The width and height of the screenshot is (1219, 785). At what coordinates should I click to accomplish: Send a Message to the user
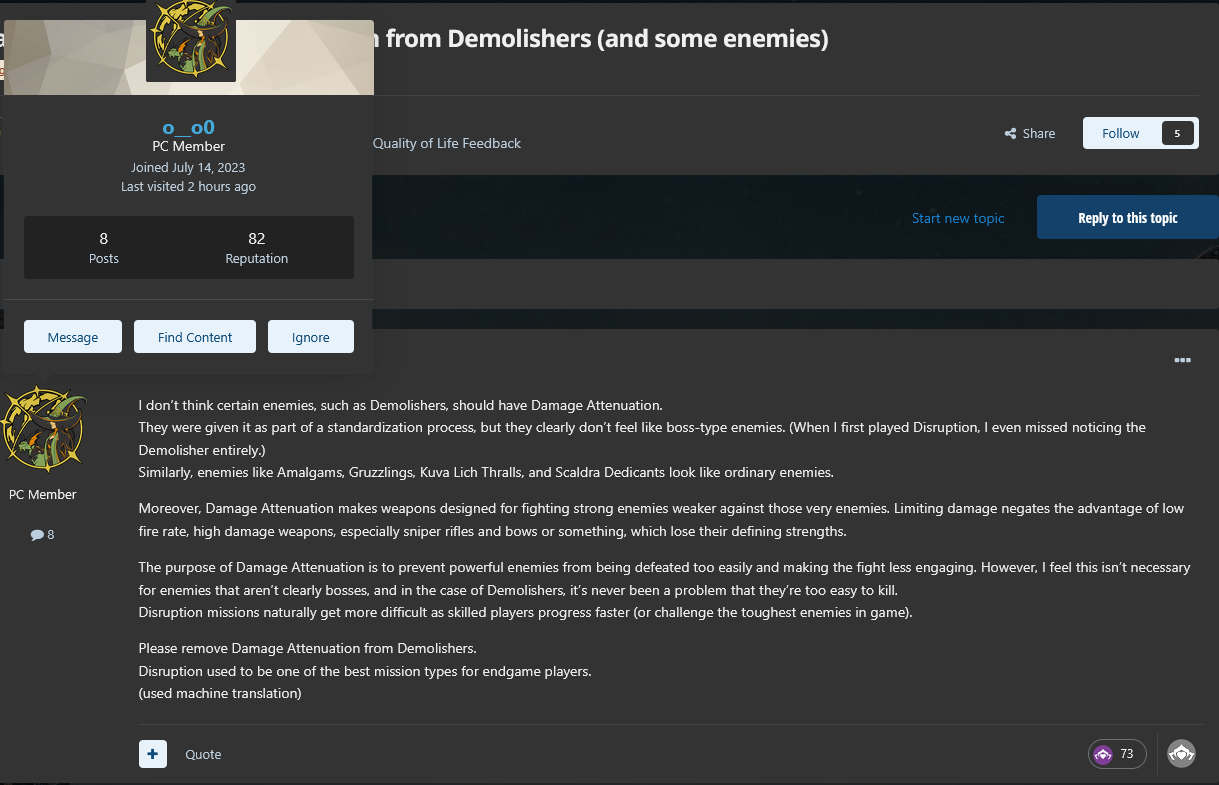pos(73,337)
